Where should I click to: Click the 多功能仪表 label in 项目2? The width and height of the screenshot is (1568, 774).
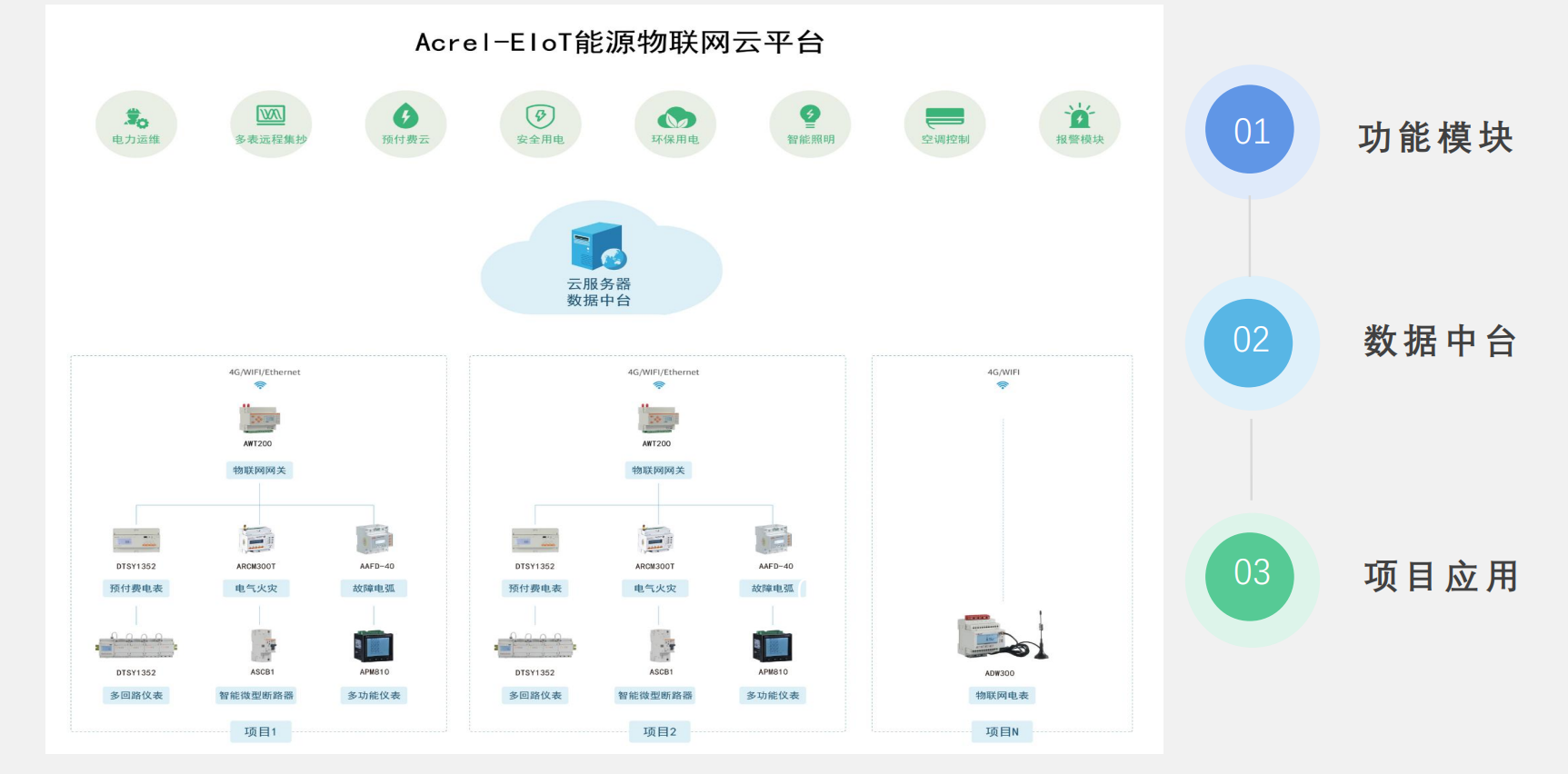tap(773, 695)
